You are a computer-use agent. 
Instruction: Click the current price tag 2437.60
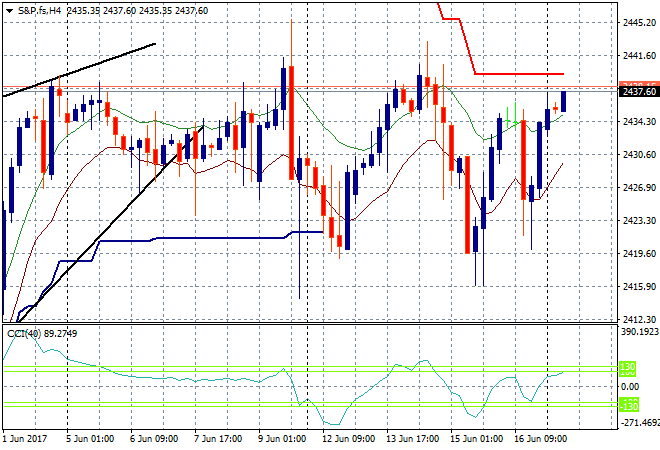(639, 91)
